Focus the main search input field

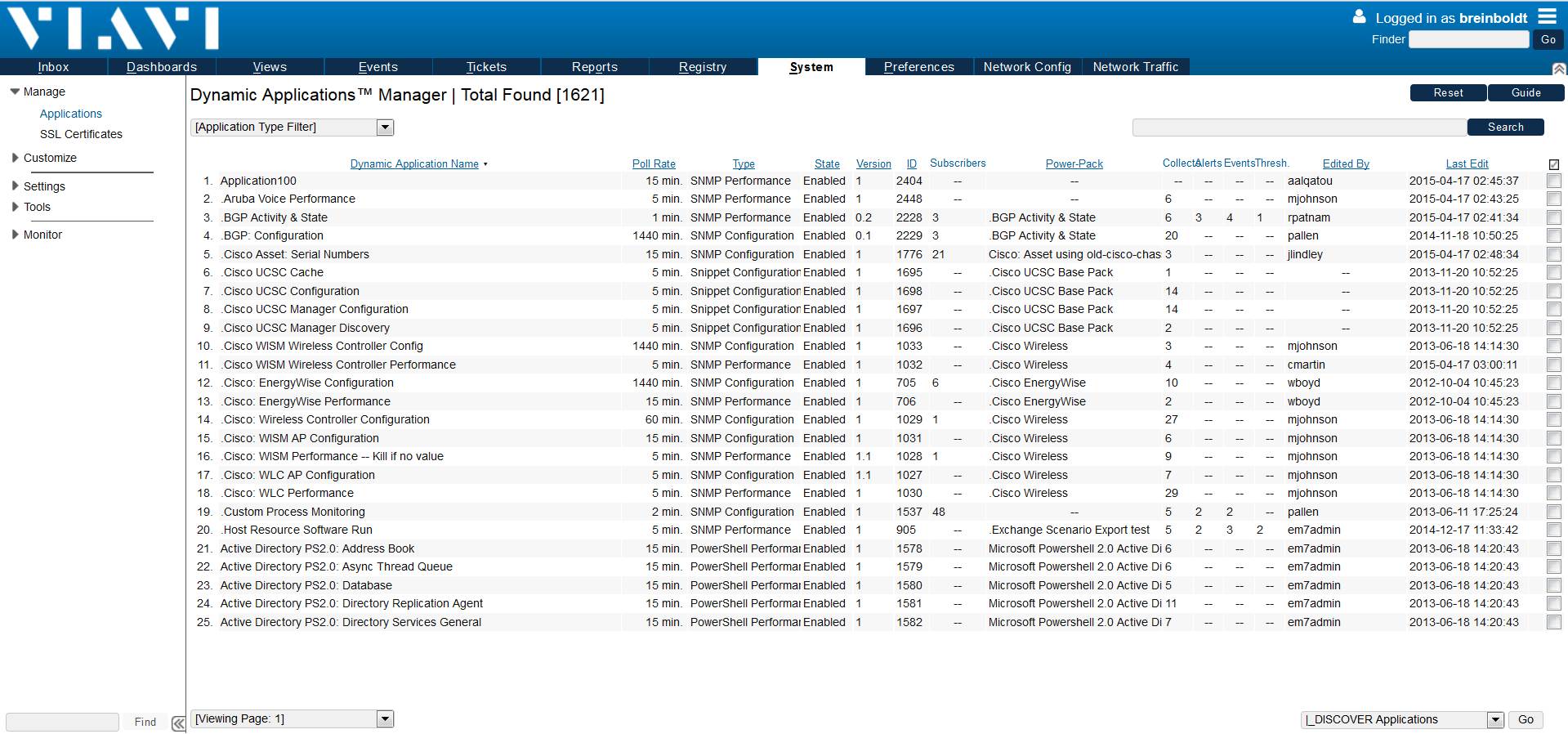click(1299, 127)
